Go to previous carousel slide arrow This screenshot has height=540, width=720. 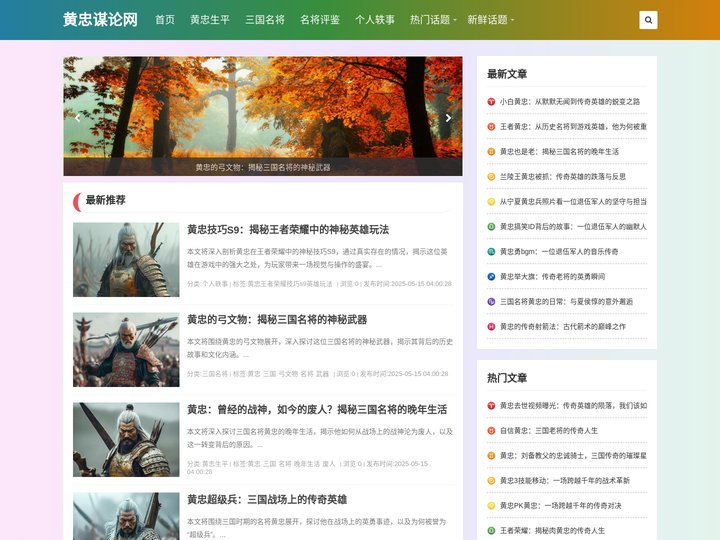tap(77, 118)
